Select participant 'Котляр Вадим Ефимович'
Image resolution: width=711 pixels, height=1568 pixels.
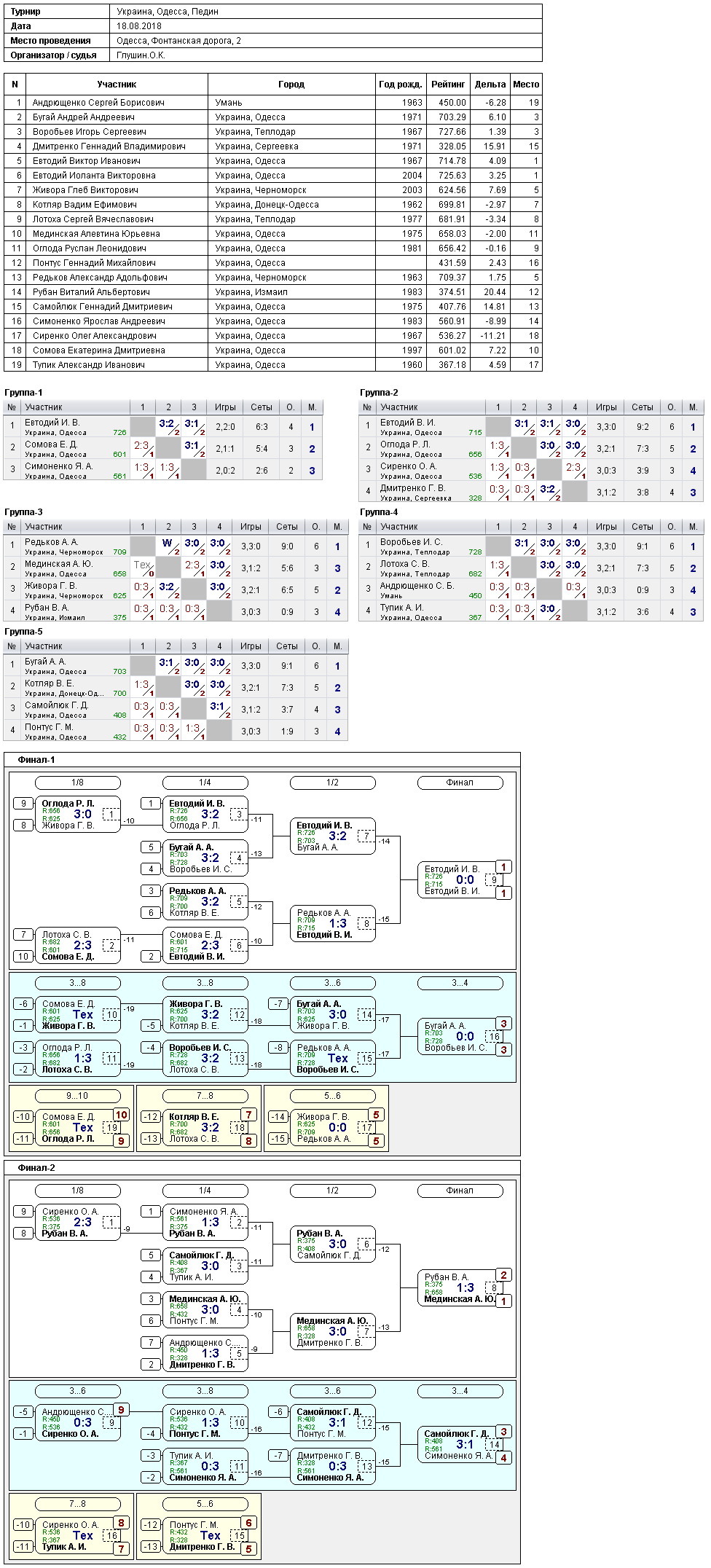coord(85,205)
